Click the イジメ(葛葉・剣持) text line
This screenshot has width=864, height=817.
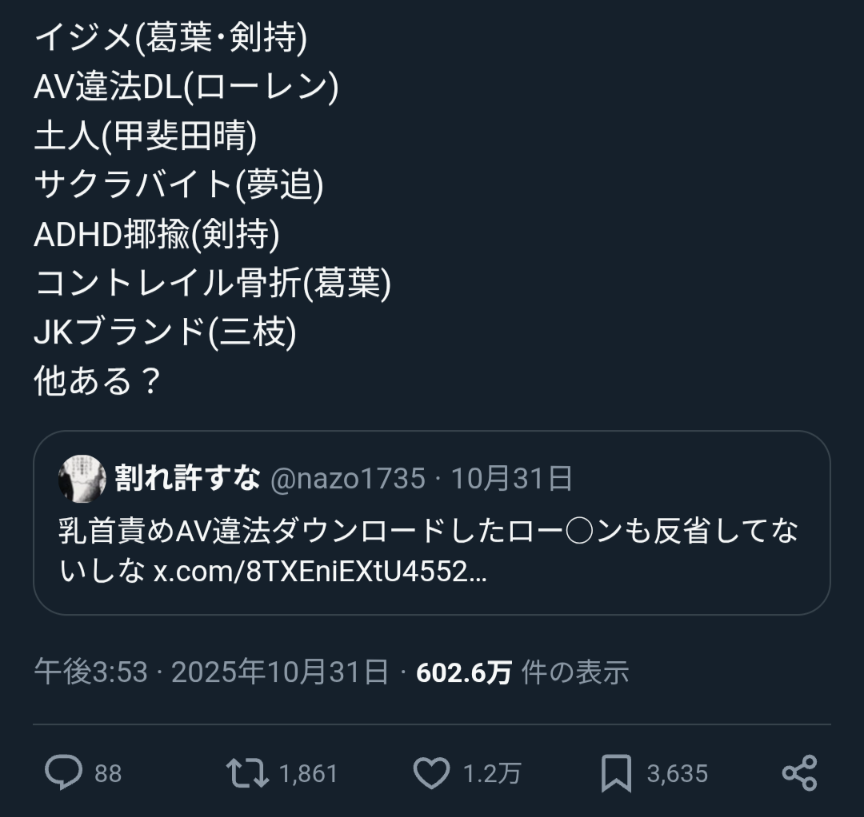click(x=171, y=38)
